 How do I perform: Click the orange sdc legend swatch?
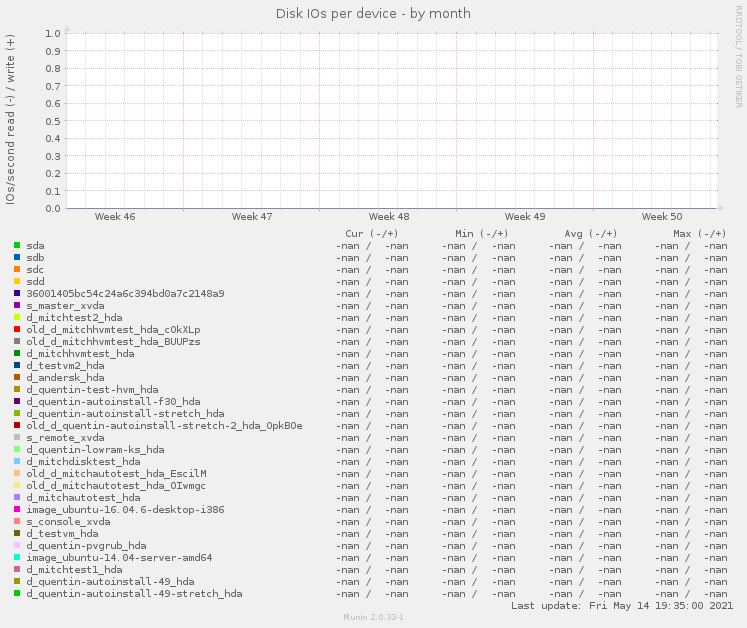(17, 269)
